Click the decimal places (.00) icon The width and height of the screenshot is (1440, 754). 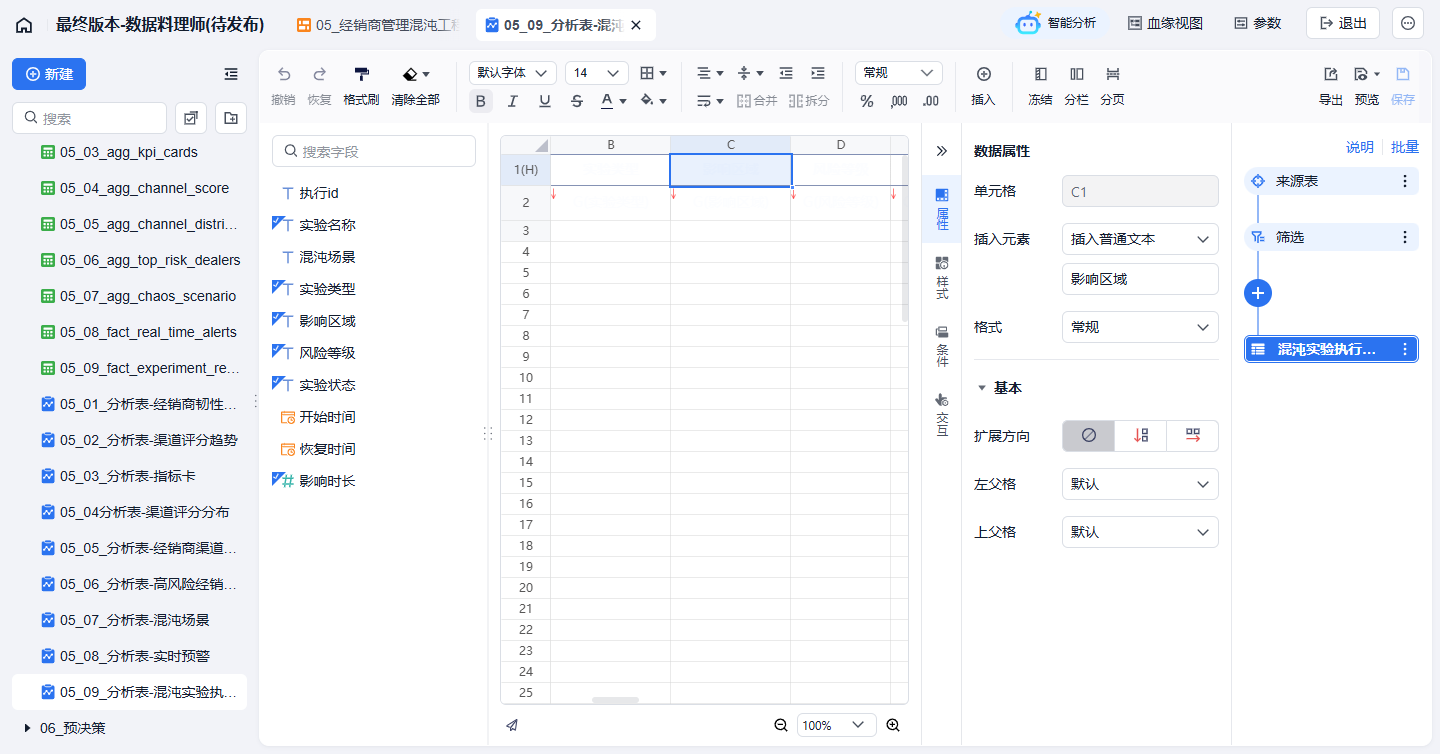[x=931, y=101]
